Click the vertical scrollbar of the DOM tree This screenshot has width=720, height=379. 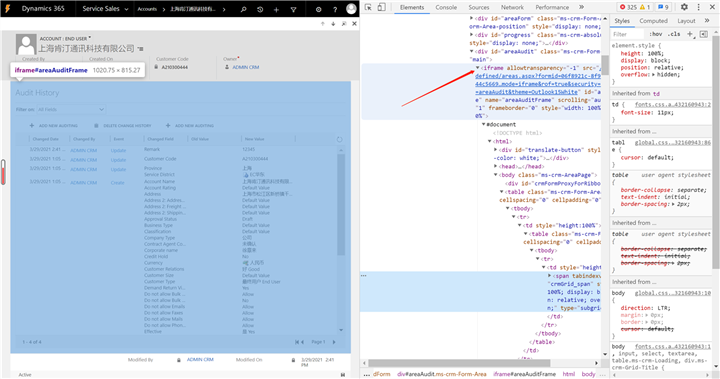tap(605, 65)
